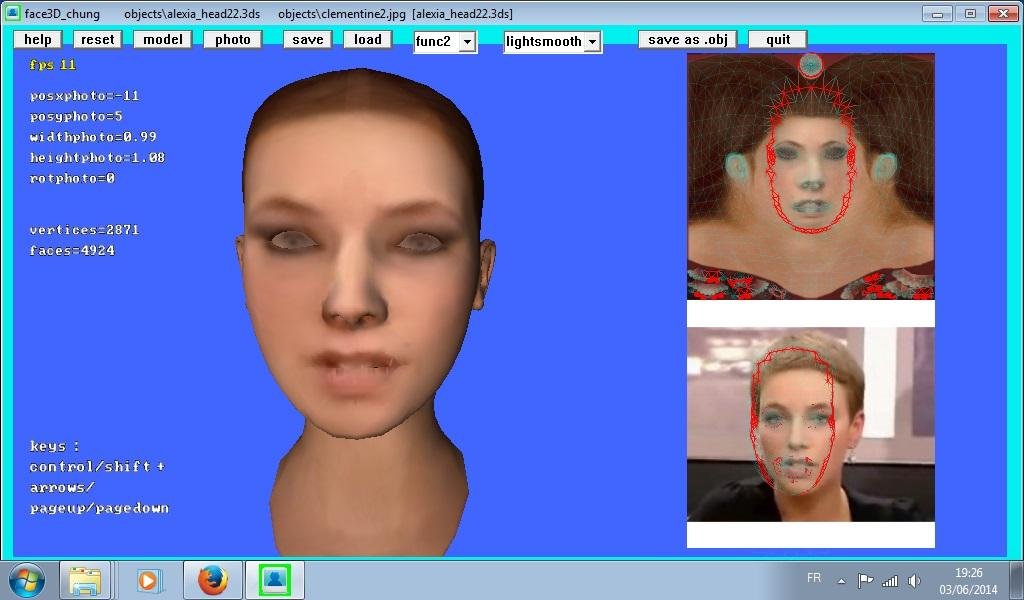This screenshot has width=1024, height=600.
Task: Open the func2 dropdown list
Action: point(467,42)
